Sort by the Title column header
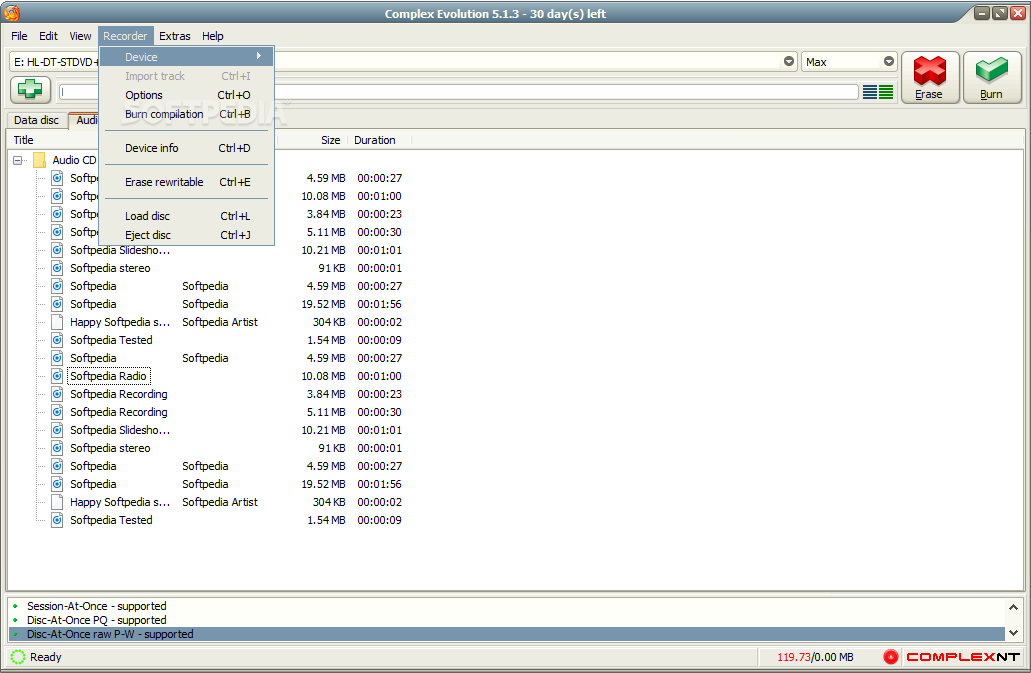Image resolution: width=1031 pixels, height=673 pixels. 24,140
